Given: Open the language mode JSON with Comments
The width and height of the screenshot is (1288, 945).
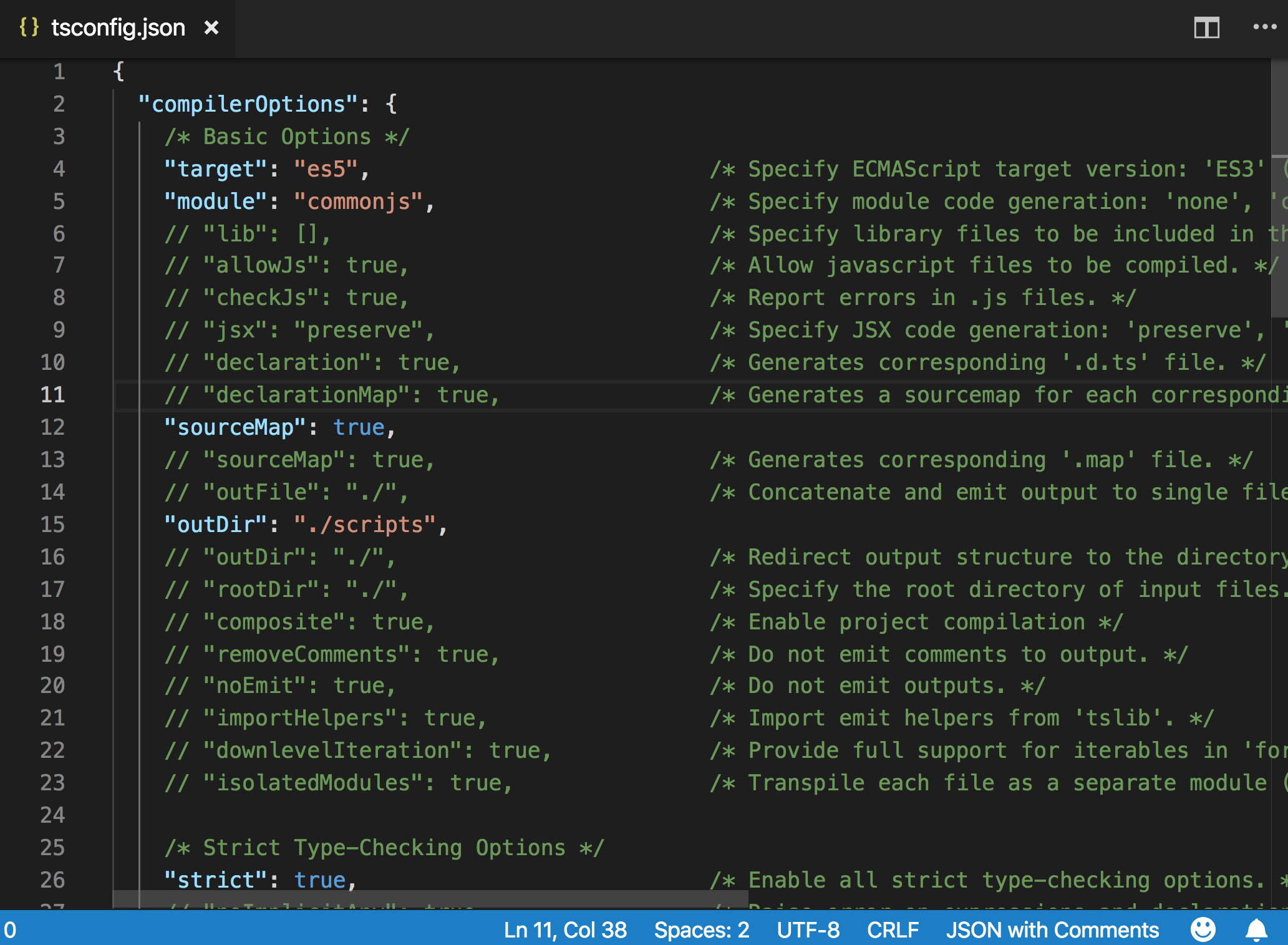Looking at the screenshot, I should click(x=1052, y=929).
